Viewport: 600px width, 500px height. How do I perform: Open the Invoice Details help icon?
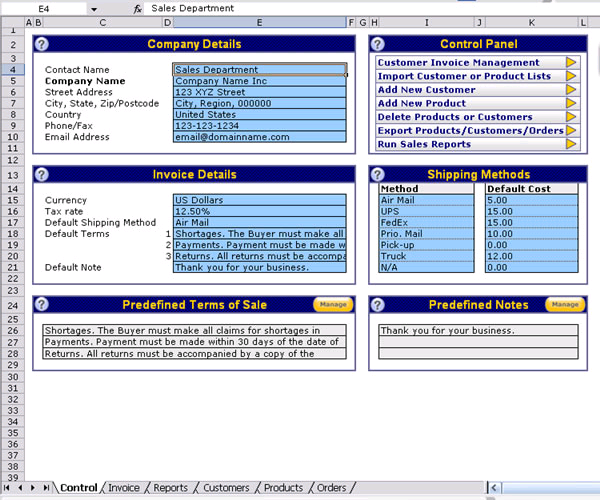coord(41,174)
